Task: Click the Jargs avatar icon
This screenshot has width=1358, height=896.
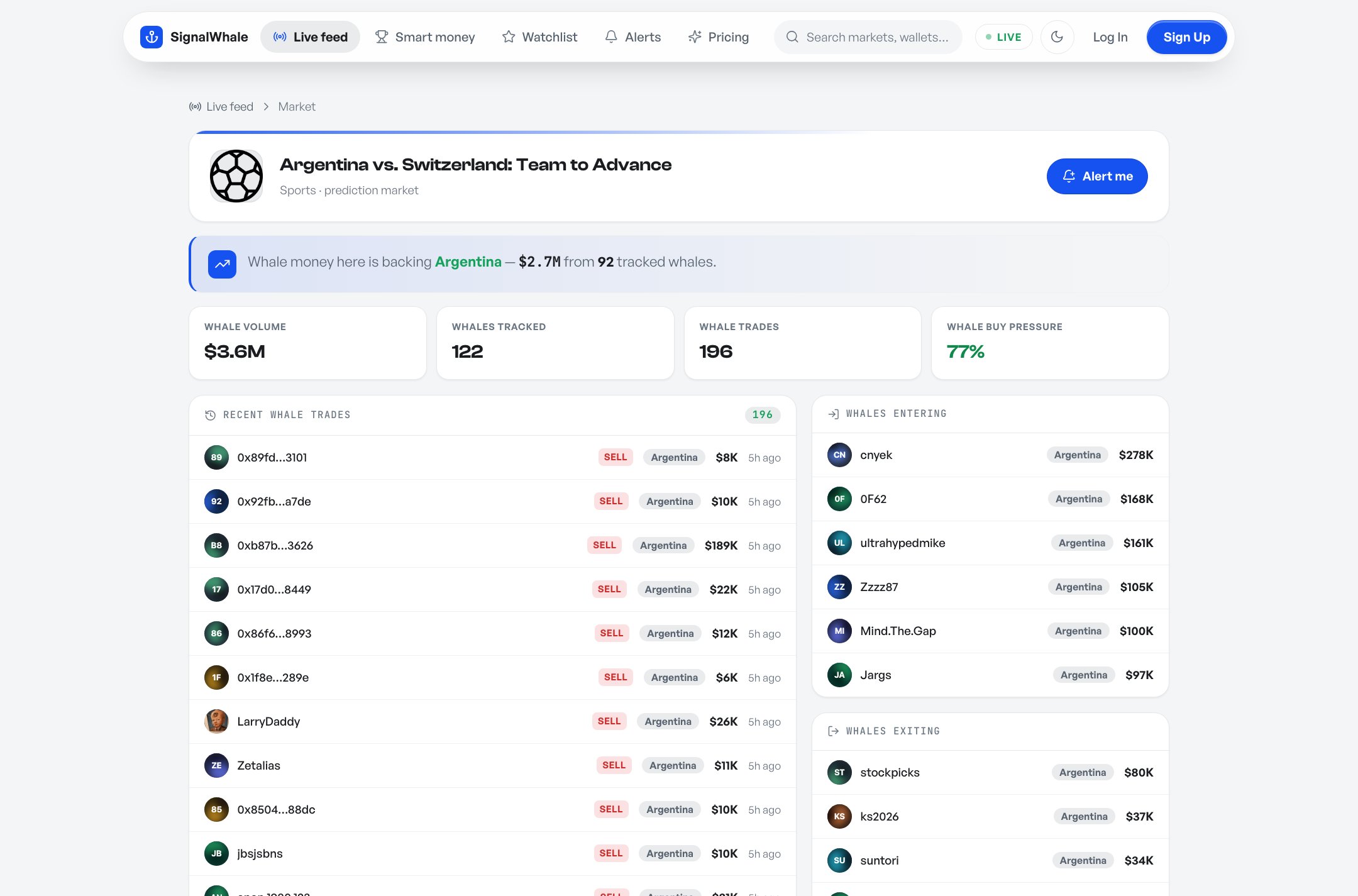Action: click(839, 675)
